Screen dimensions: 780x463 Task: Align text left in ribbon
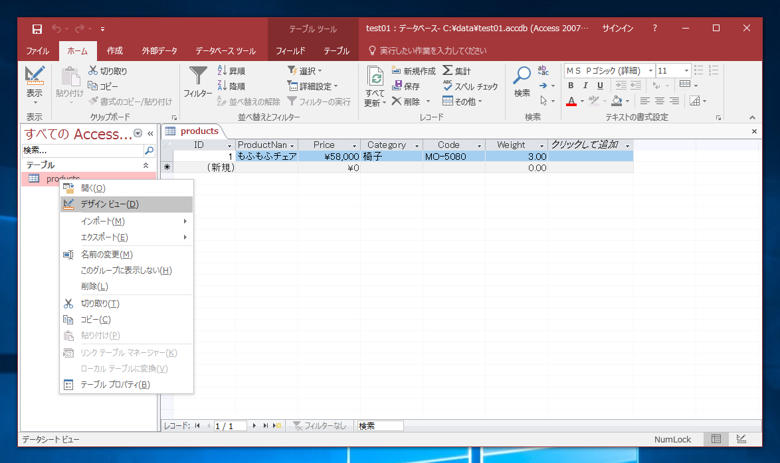645,101
